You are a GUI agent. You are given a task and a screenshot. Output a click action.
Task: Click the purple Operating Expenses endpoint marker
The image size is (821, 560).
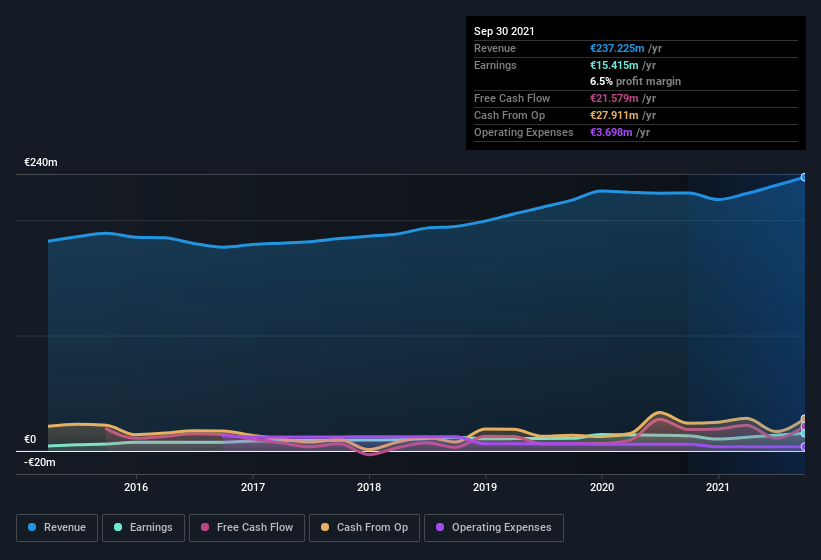click(804, 446)
